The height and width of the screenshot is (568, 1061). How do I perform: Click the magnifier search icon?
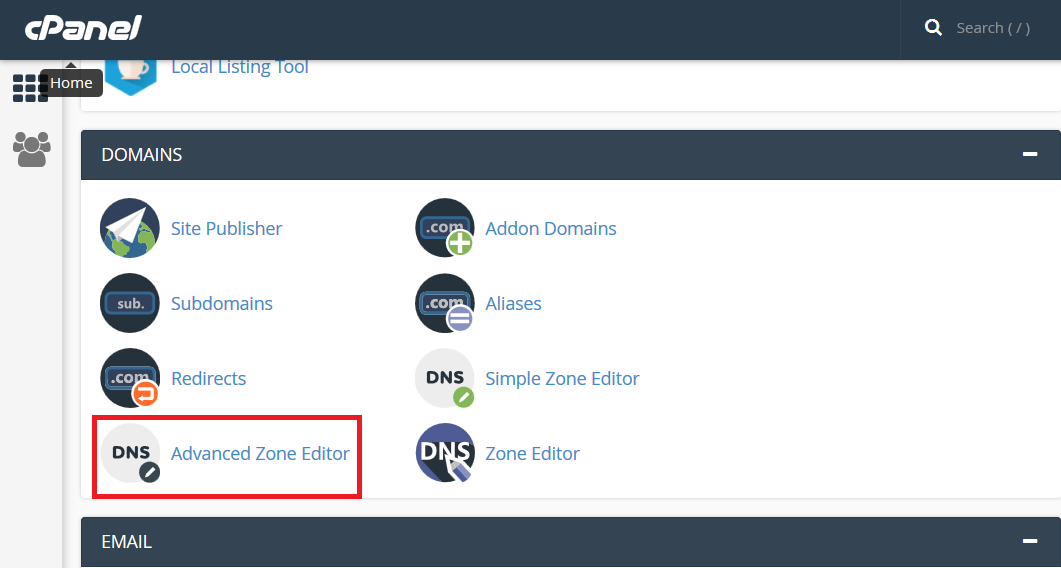933,28
